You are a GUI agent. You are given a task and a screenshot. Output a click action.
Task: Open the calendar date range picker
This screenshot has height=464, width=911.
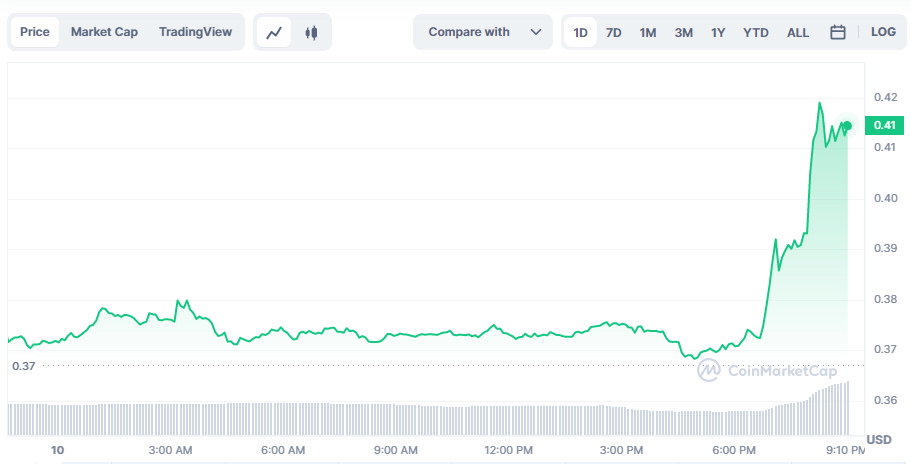tap(838, 32)
